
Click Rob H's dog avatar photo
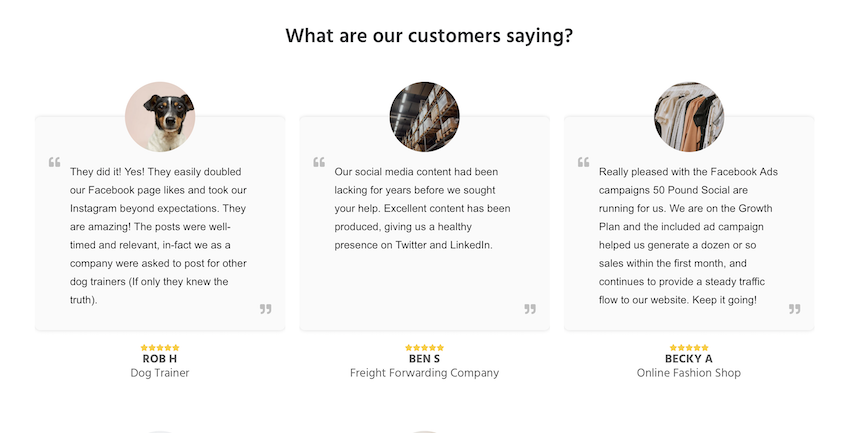tap(160, 117)
